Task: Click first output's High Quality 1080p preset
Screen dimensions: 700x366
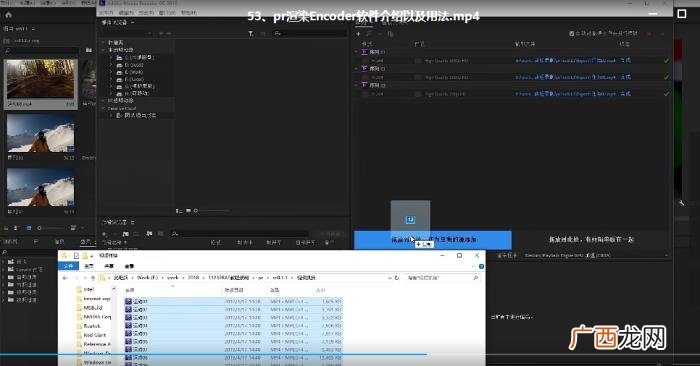Action: pos(446,61)
